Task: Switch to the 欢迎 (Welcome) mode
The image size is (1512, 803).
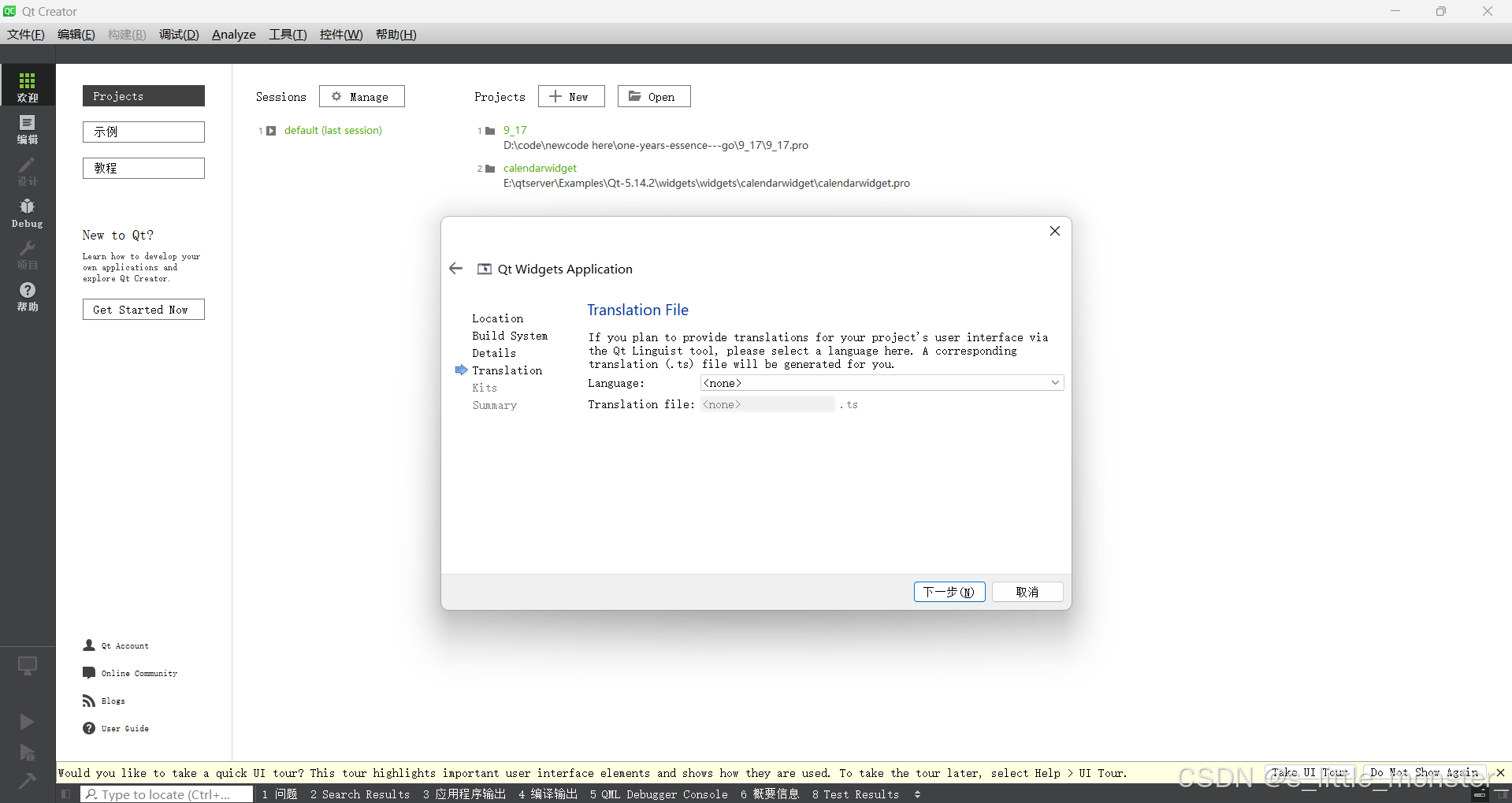Action: [28, 86]
